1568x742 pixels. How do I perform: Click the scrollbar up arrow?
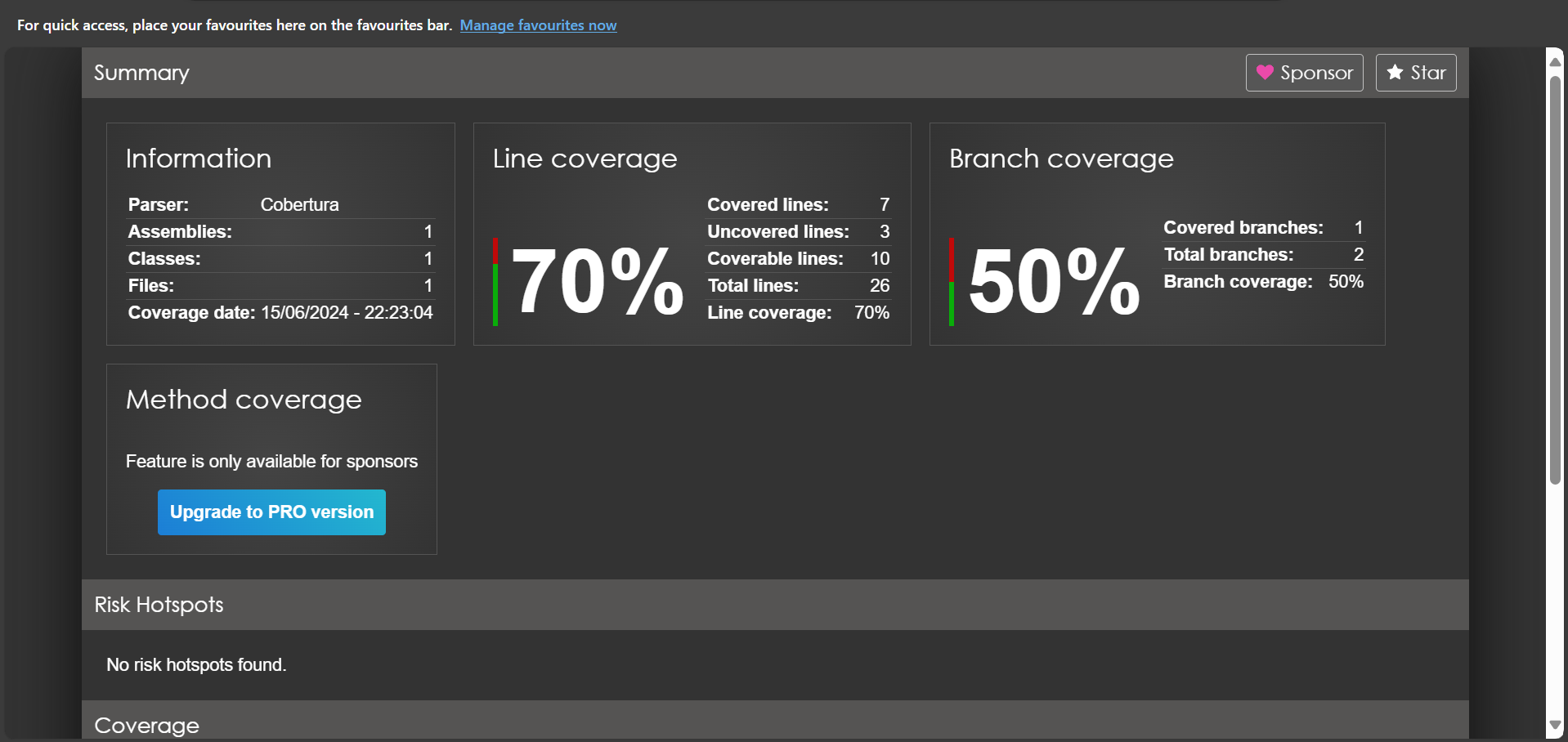[x=1556, y=60]
